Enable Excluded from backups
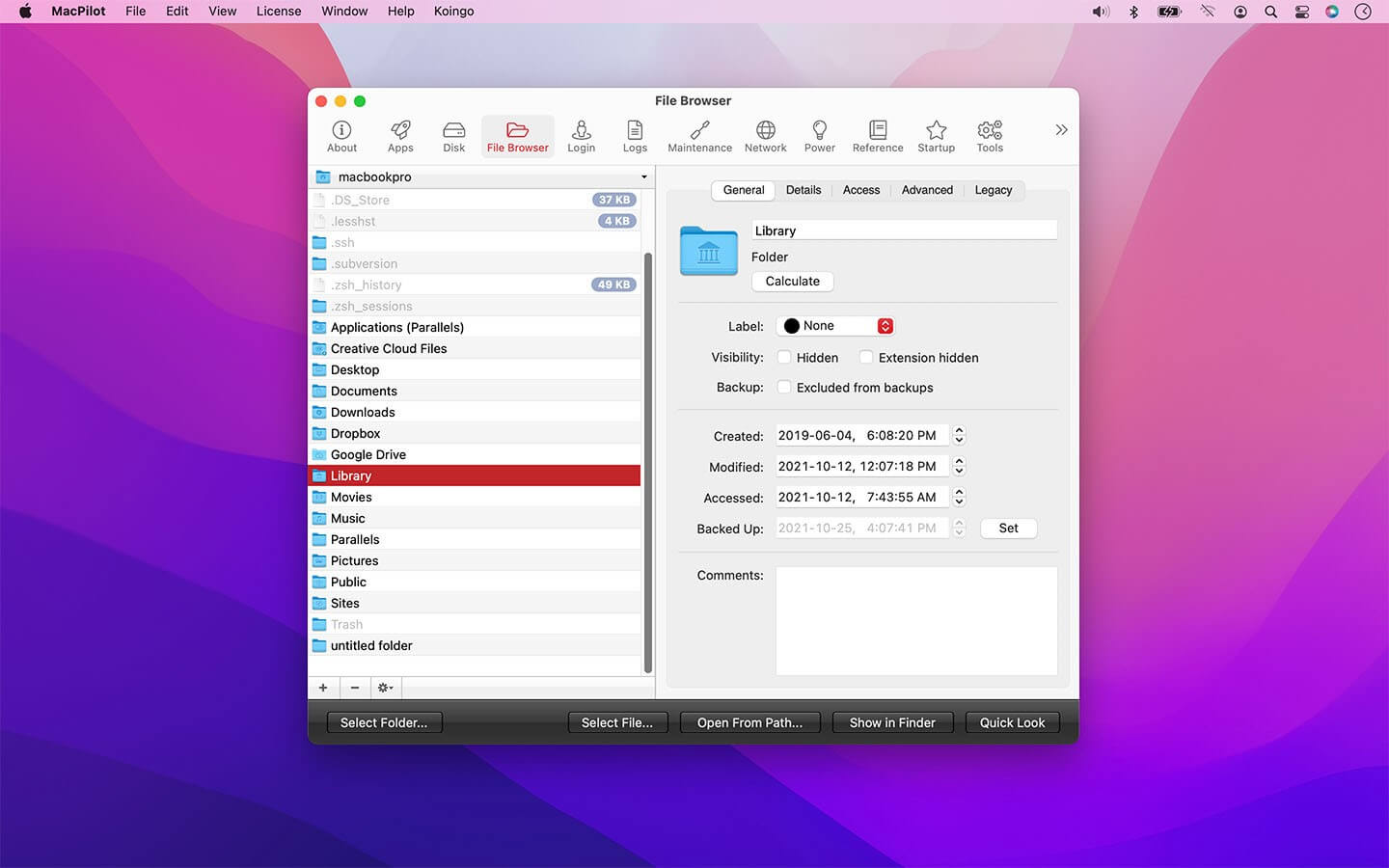1389x868 pixels. point(784,387)
